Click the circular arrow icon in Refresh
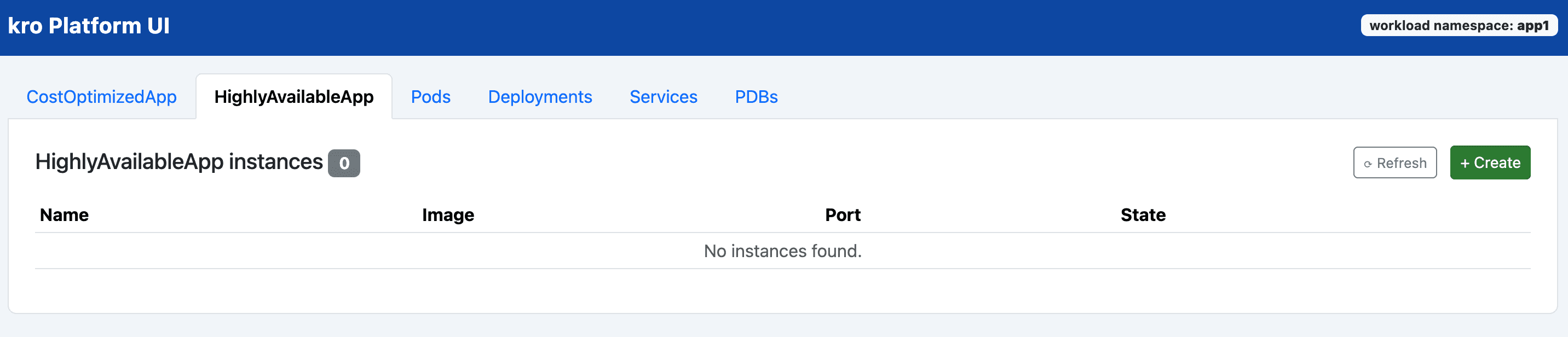This screenshot has width=1568, height=337. pyautogui.click(x=1368, y=164)
